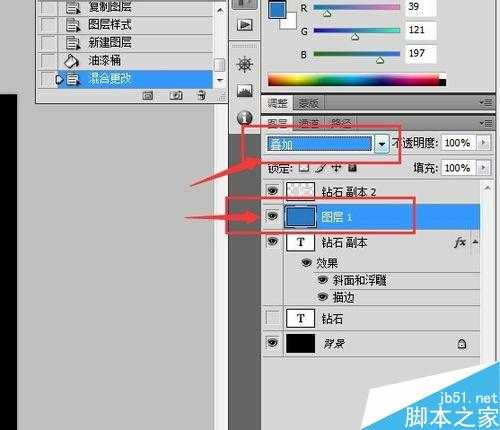Open the 不透明度 opacity slider arrow
The image size is (500, 430).
click(483, 143)
